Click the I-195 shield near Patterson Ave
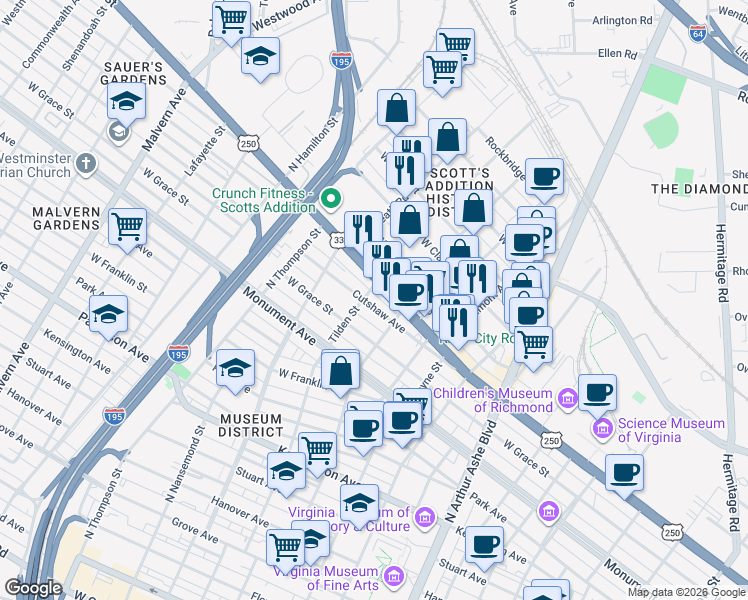This screenshot has width=748, height=600. point(178,353)
